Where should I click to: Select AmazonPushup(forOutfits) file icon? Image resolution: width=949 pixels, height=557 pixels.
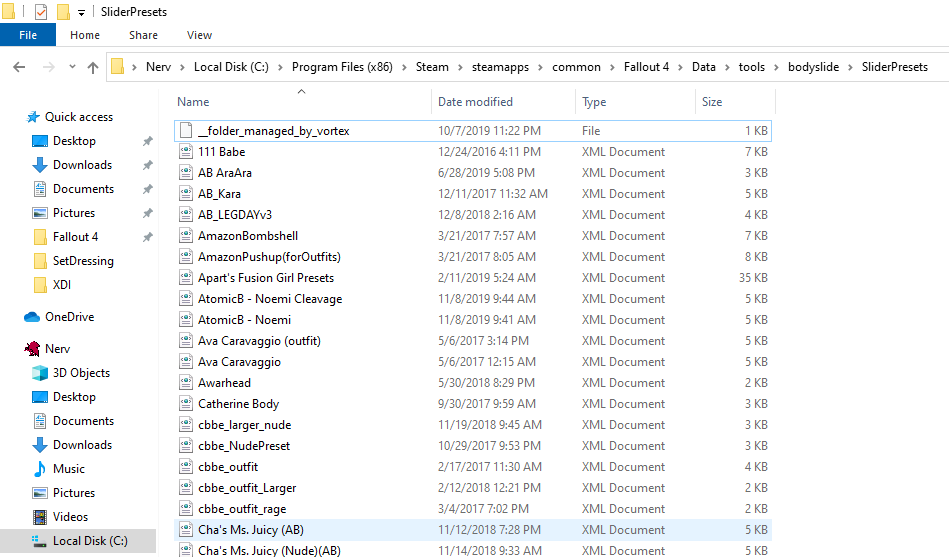pos(186,257)
